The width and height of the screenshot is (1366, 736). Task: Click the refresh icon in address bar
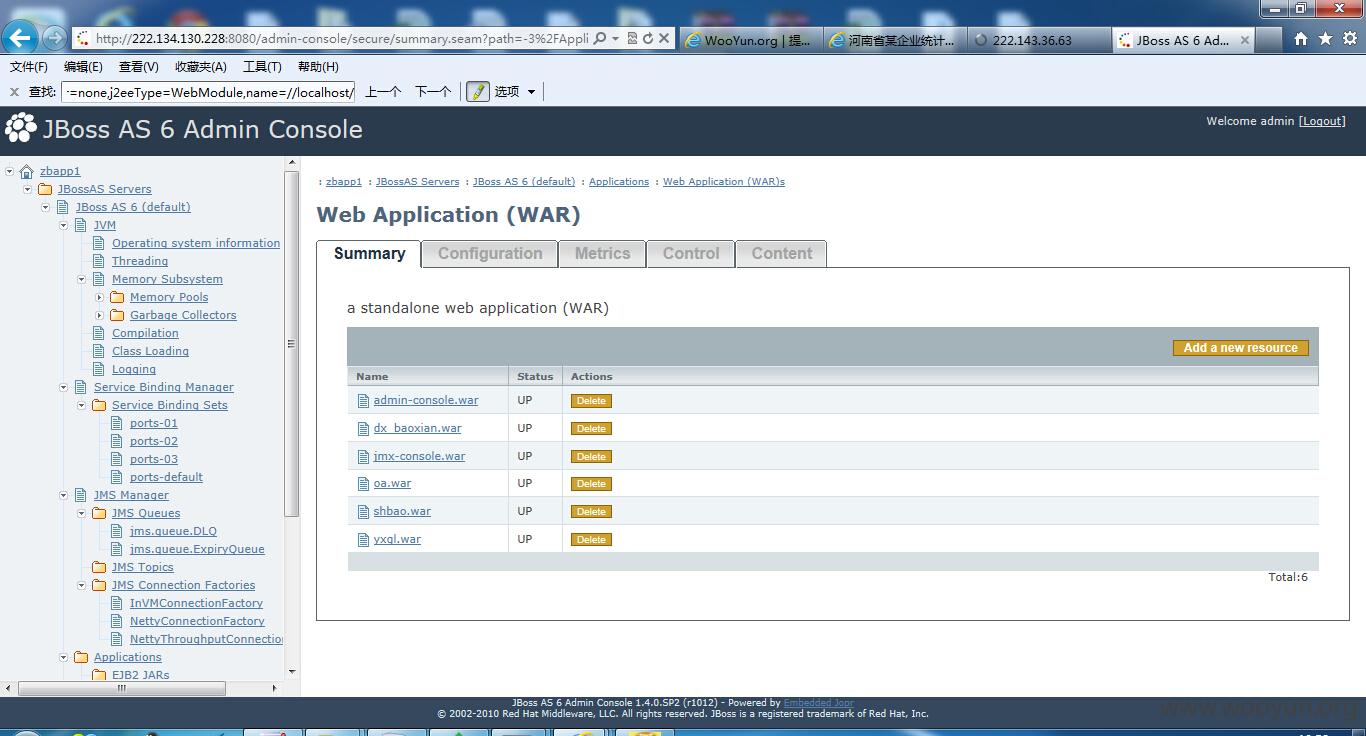pyautogui.click(x=648, y=39)
